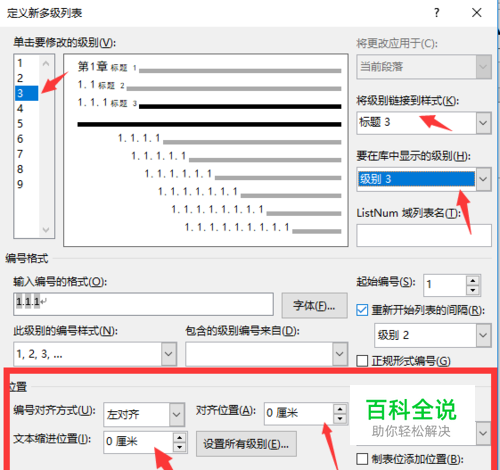Click the 文本缩进位置 value field

pyautogui.click(x=138, y=442)
